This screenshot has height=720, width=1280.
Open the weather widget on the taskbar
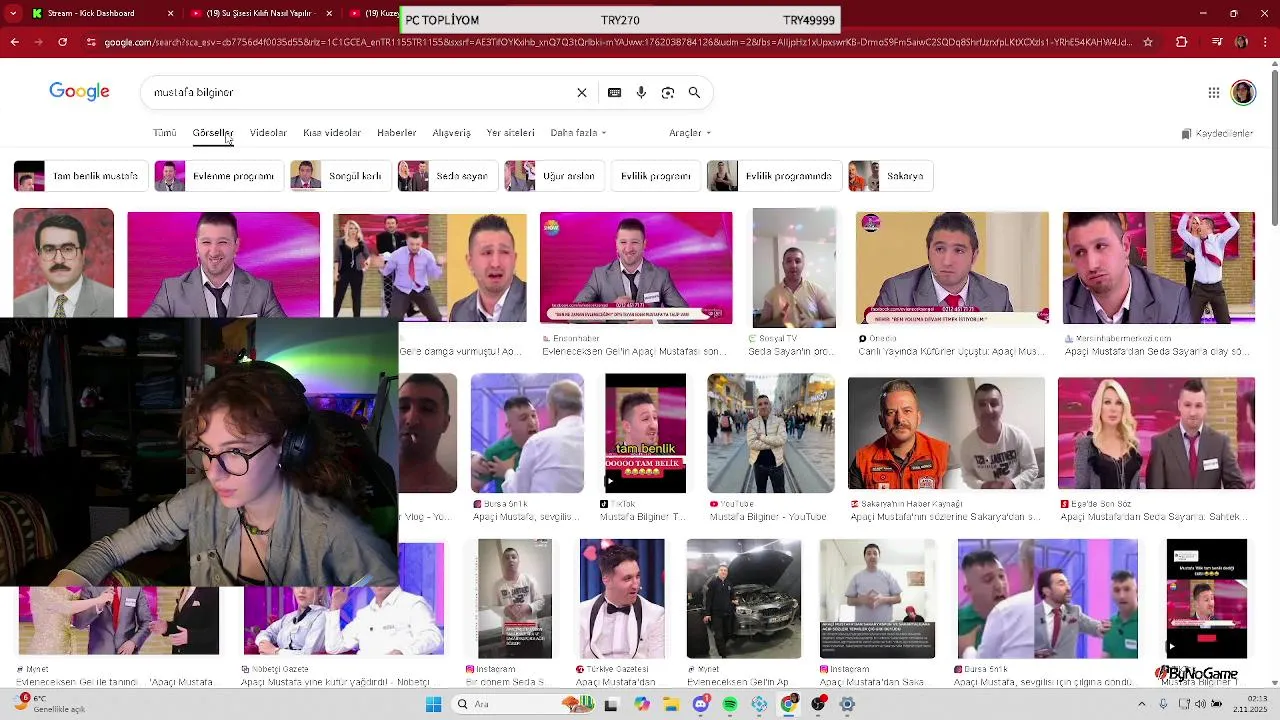pyautogui.click(x=50, y=704)
